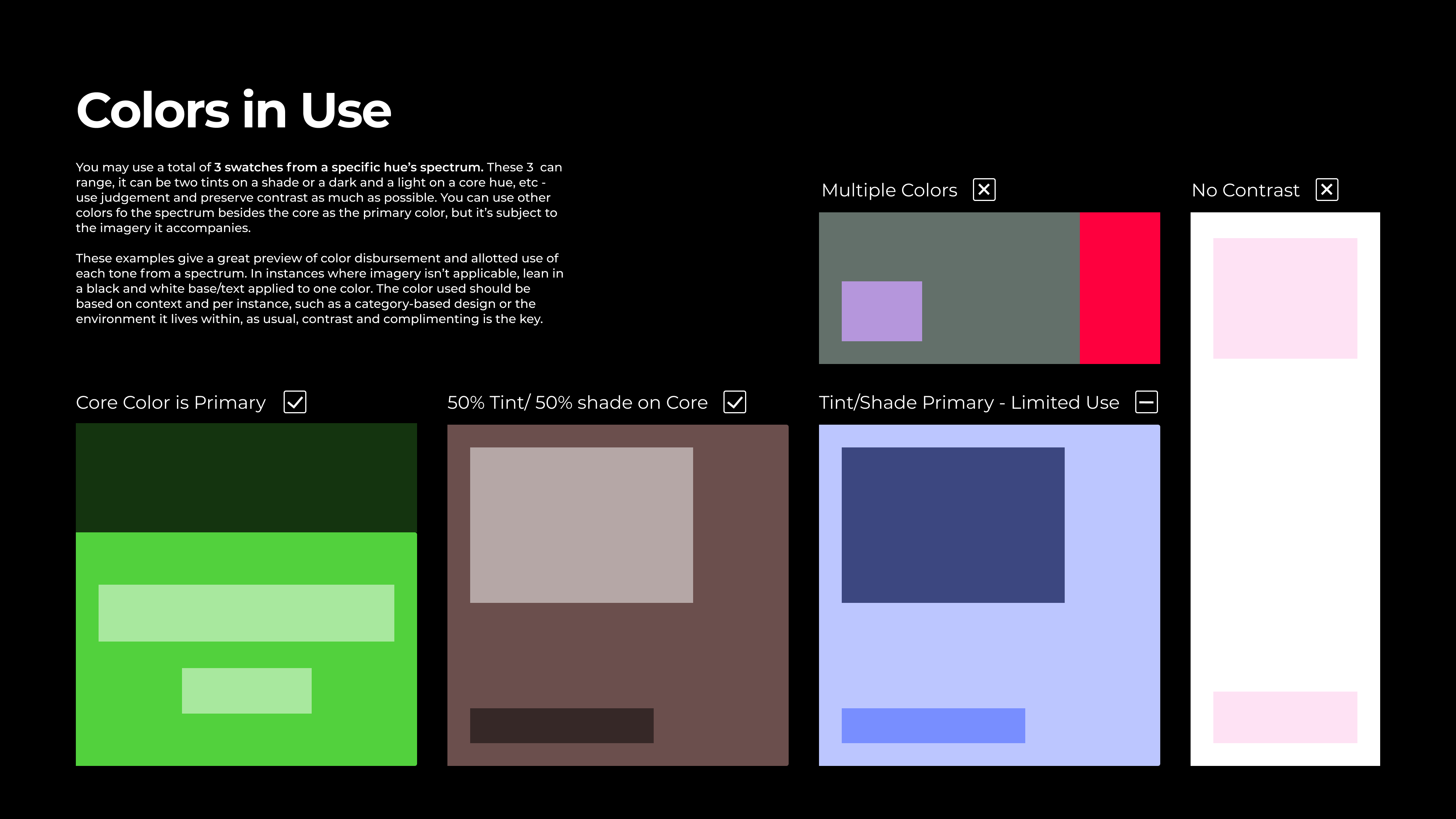Viewport: 1456px width, 819px height.
Task: Click the navy blue rectangle swatch
Action: tap(953, 525)
